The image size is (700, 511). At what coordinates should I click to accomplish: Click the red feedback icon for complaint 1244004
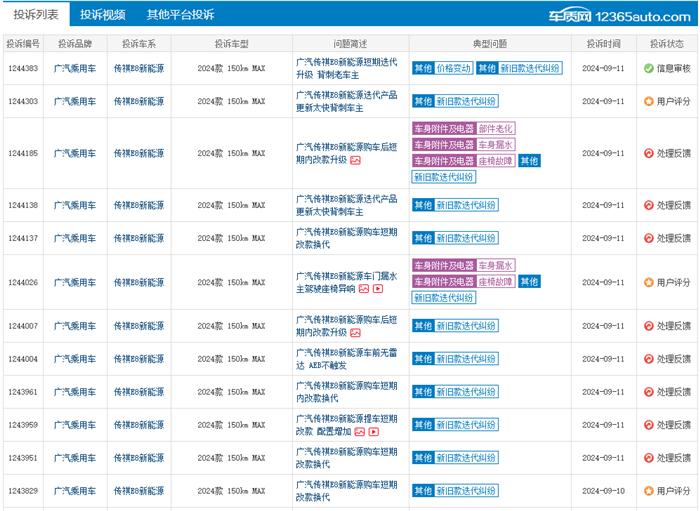[649, 359]
